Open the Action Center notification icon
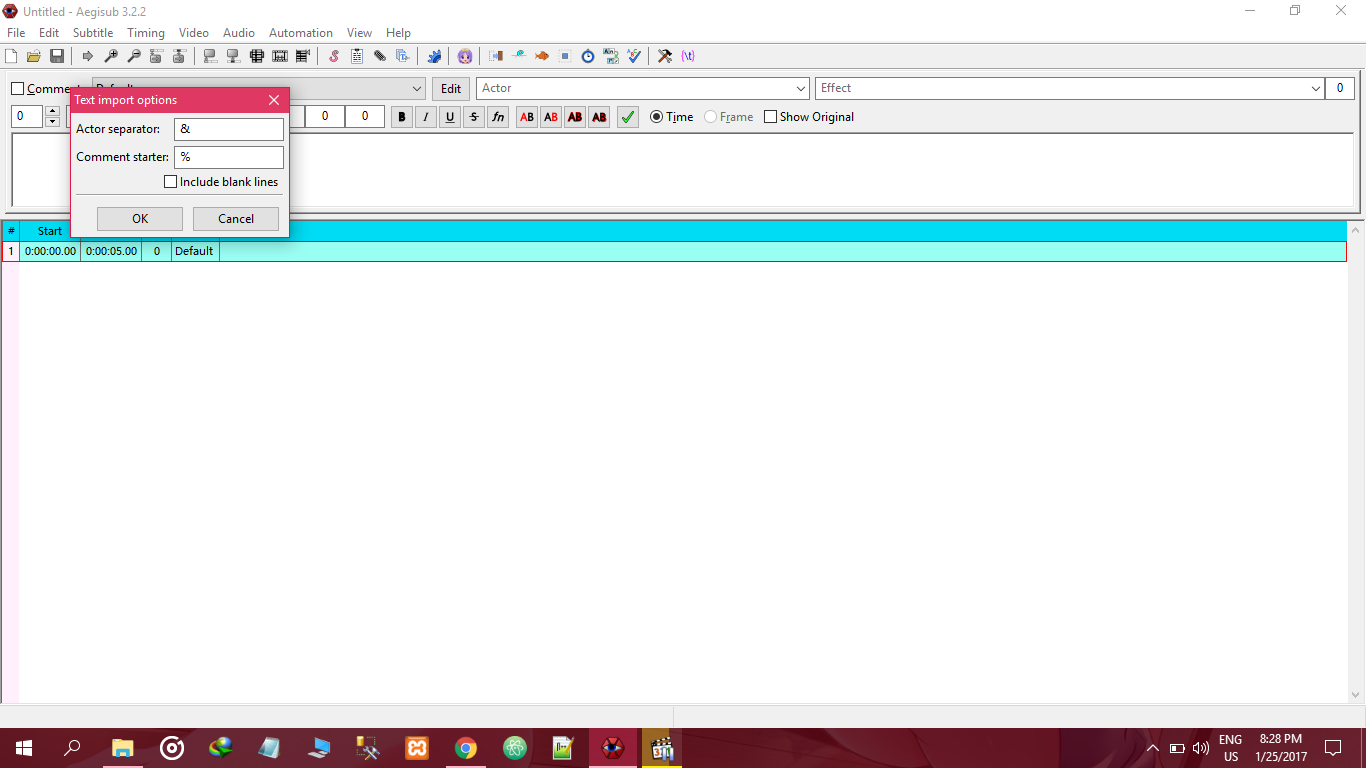This screenshot has width=1366, height=768. pyautogui.click(x=1333, y=748)
